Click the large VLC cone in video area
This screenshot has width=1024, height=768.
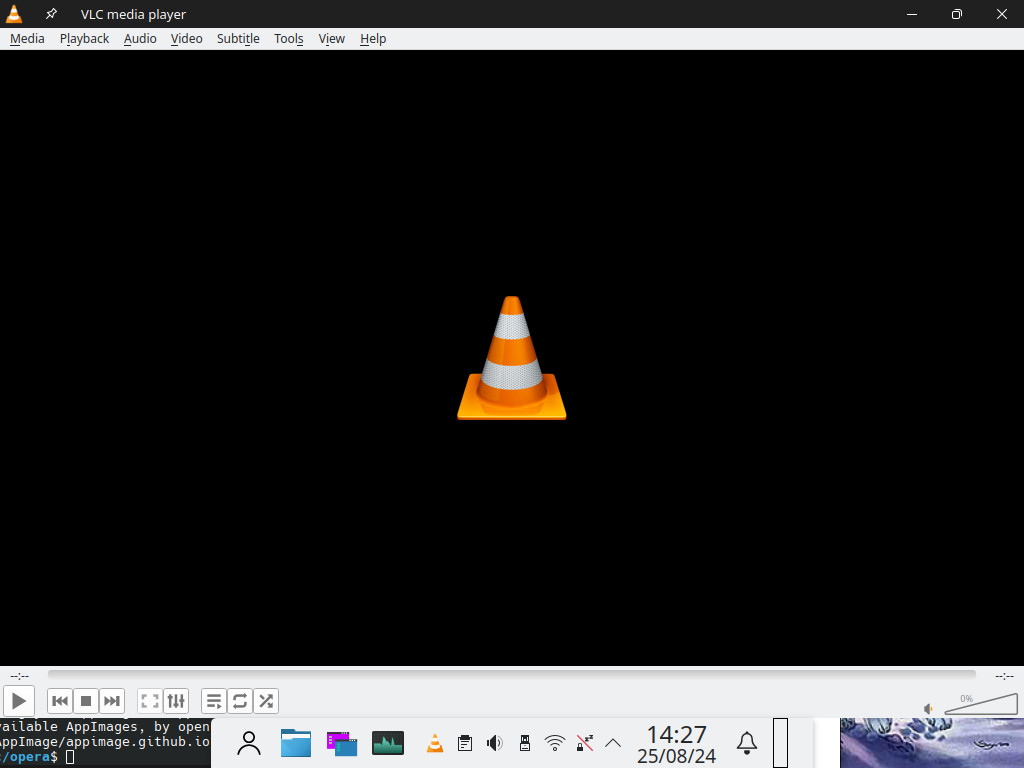click(511, 358)
